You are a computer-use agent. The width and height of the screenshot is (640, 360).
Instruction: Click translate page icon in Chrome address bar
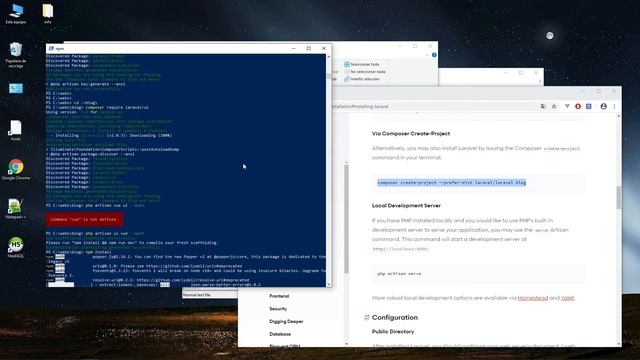click(543, 106)
